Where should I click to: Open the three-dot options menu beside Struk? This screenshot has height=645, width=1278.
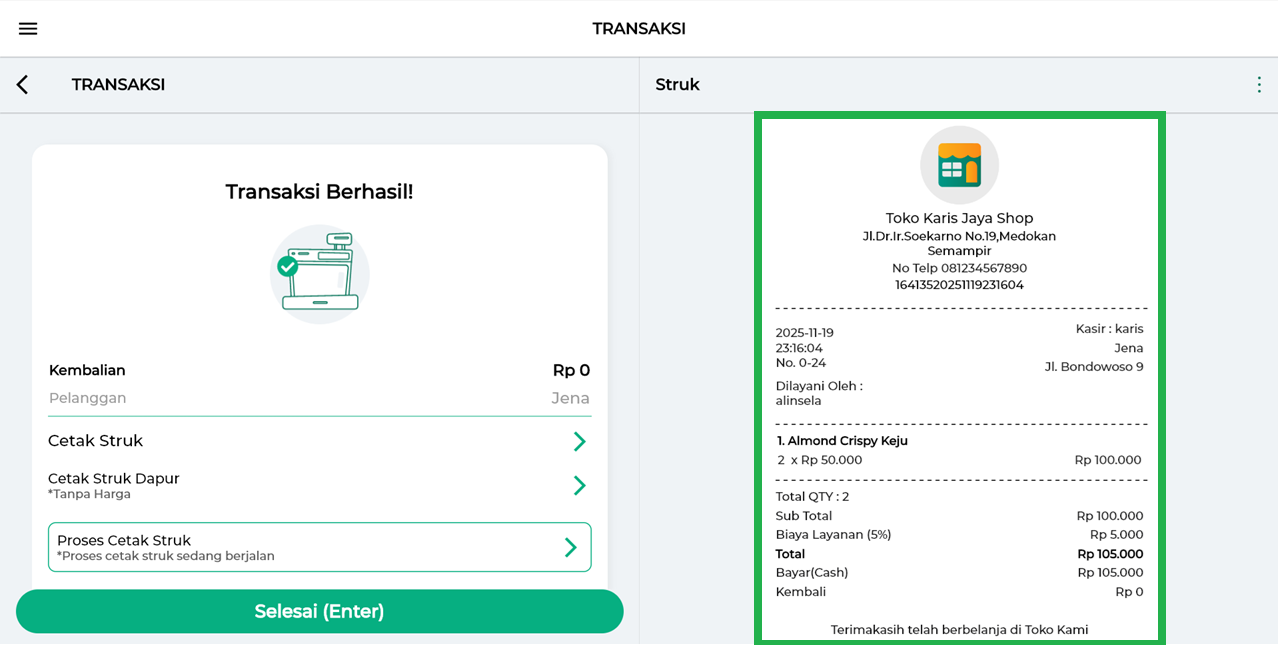tap(1258, 85)
